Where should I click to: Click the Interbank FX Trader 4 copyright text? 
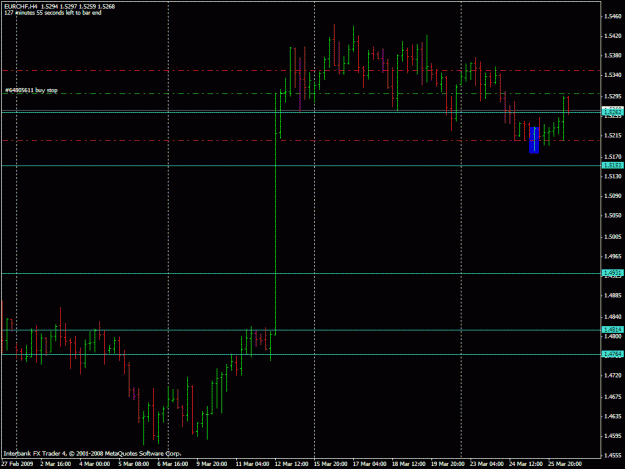click(92, 453)
